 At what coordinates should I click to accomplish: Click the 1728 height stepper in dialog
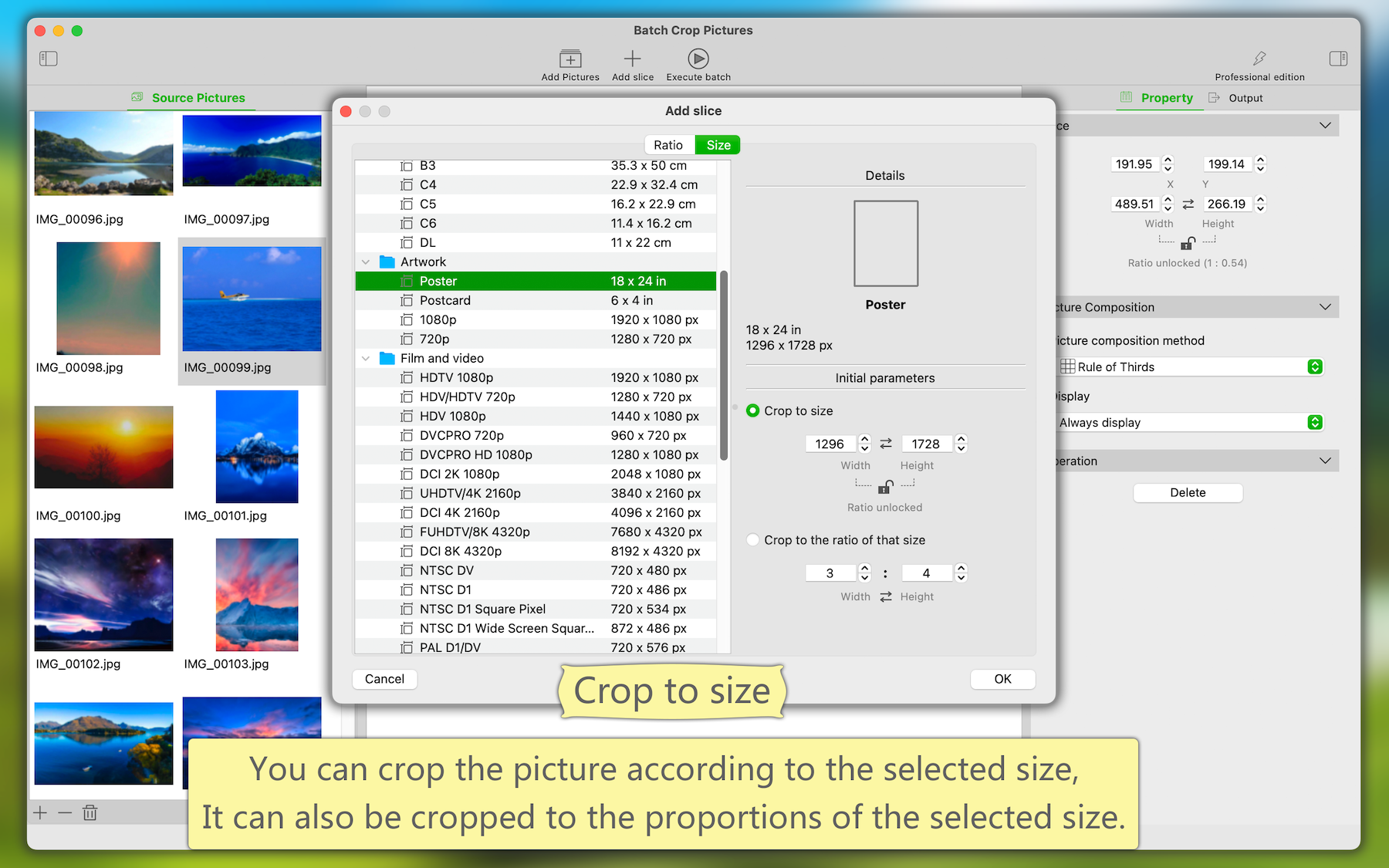coord(961,444)
